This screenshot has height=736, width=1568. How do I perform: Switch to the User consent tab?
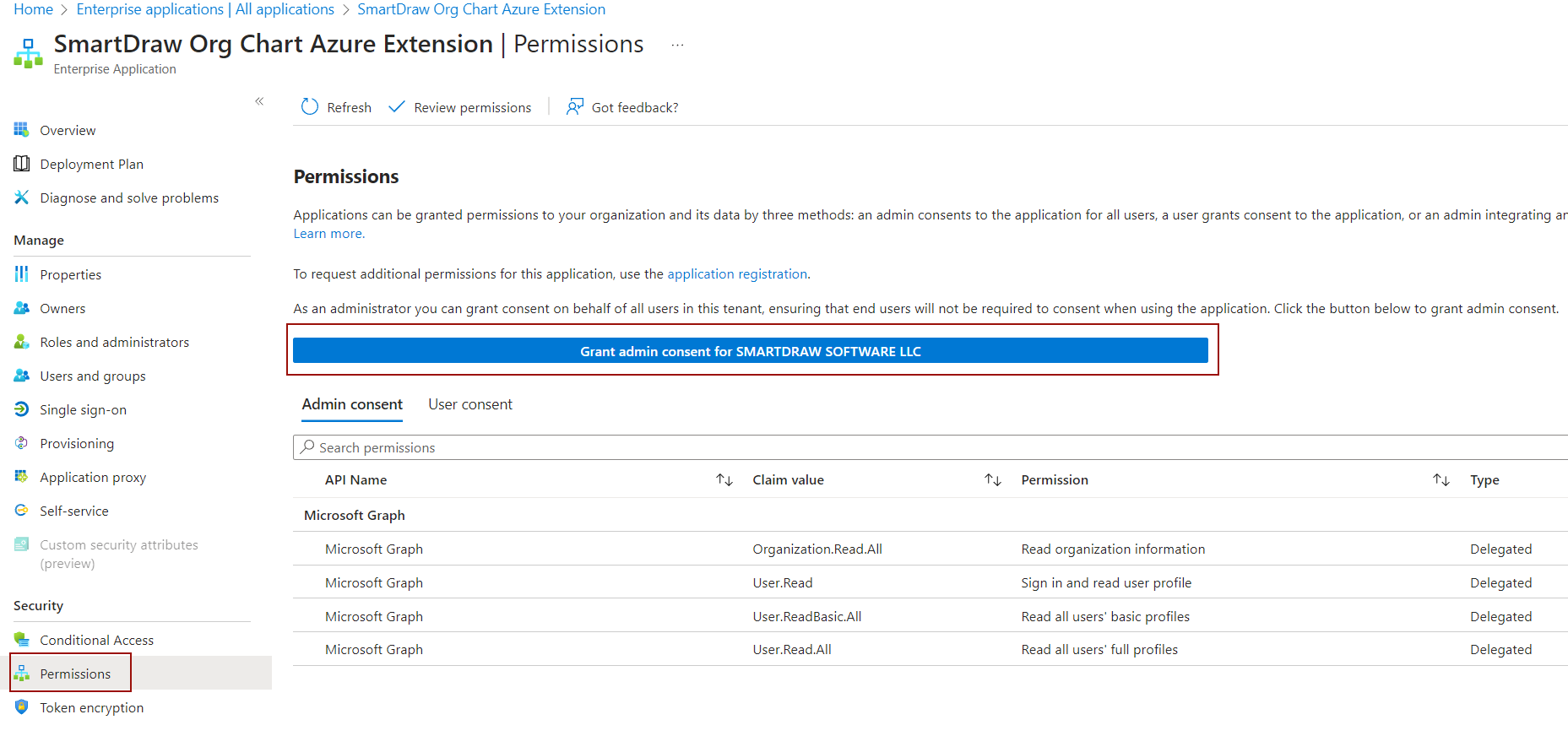469,404
